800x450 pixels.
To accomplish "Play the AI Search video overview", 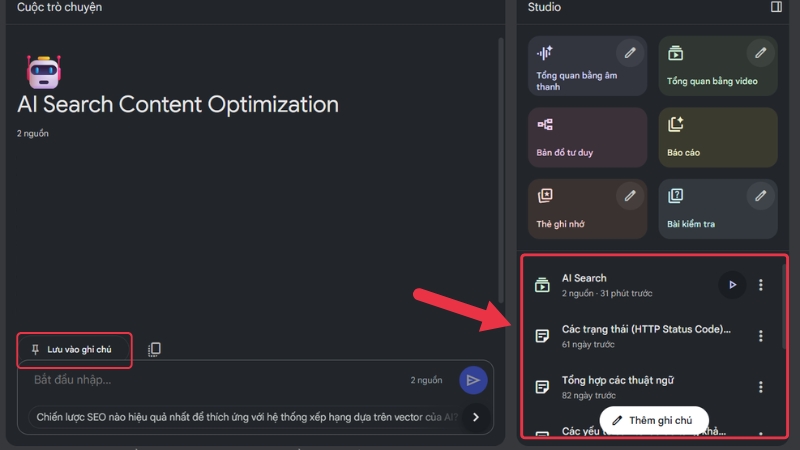I will tap(732, 285).
